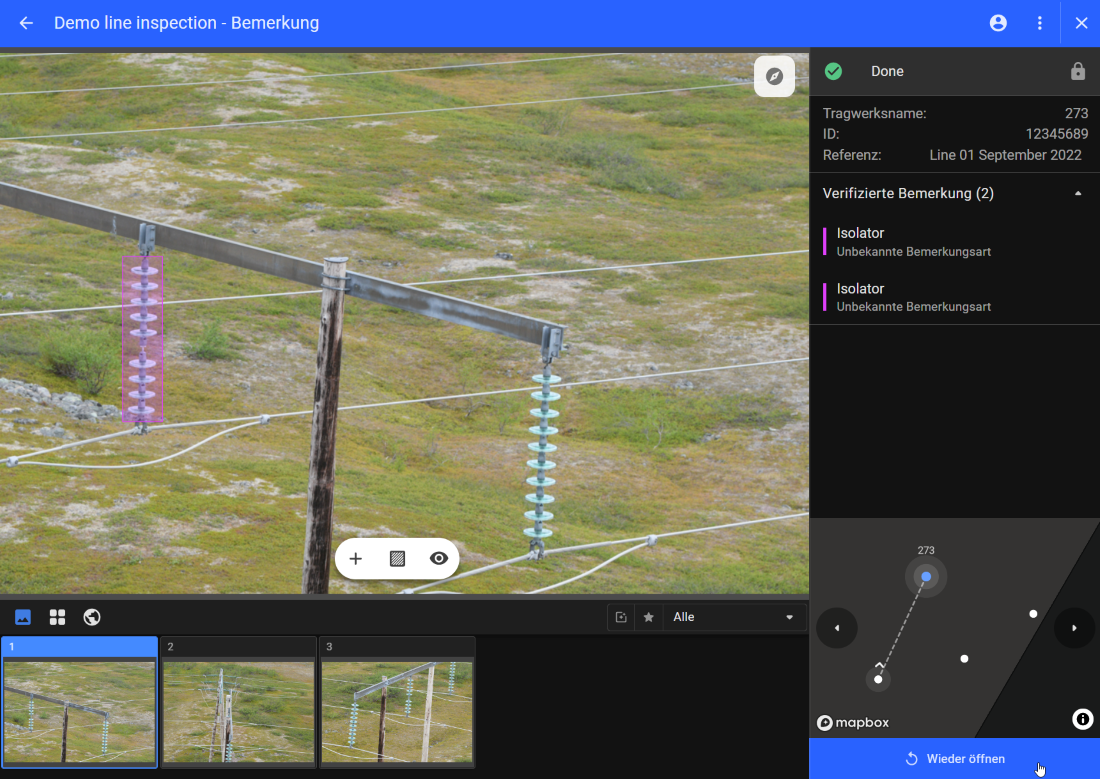Toggle the star favorites filter

(648, 617)
